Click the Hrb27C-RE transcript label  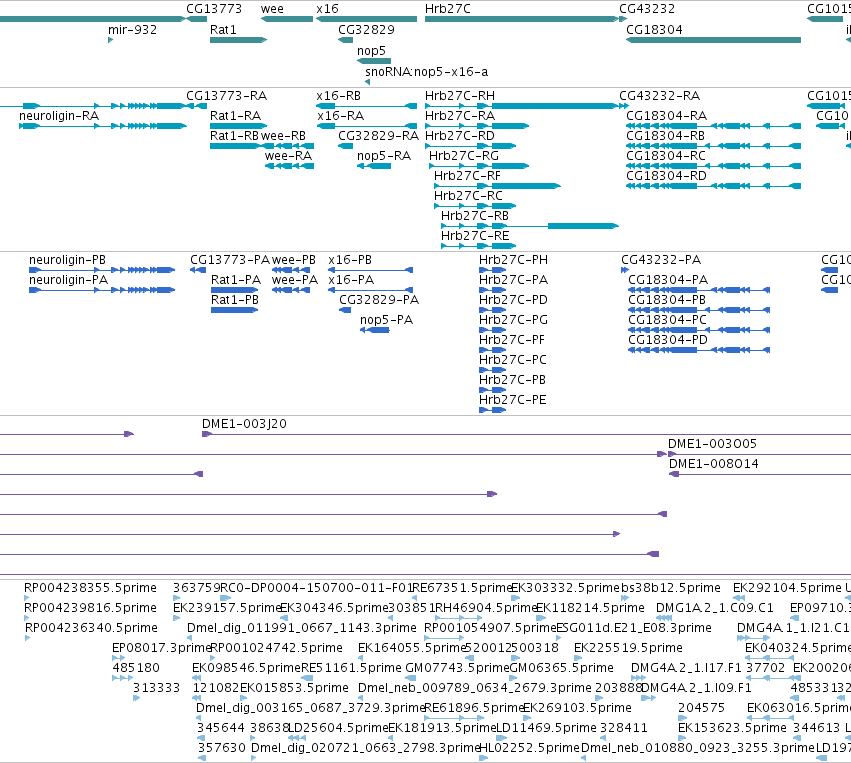click(475, 236)
